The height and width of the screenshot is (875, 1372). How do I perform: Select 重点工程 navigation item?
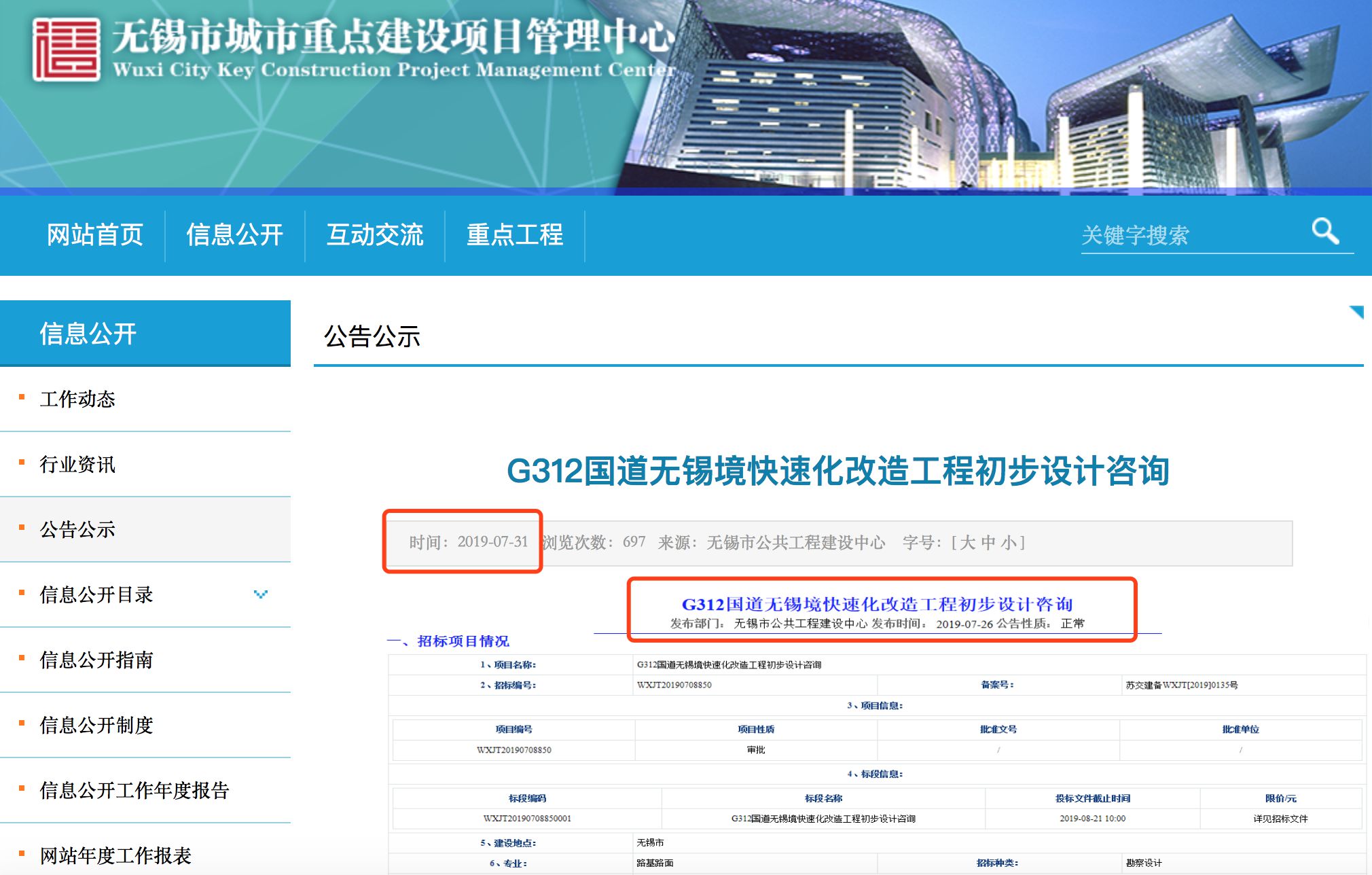tap(514, 235)
